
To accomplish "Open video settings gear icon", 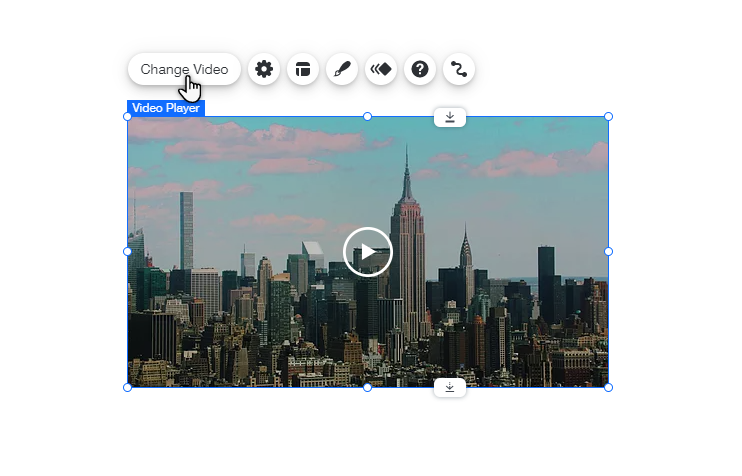I will 264,69.
